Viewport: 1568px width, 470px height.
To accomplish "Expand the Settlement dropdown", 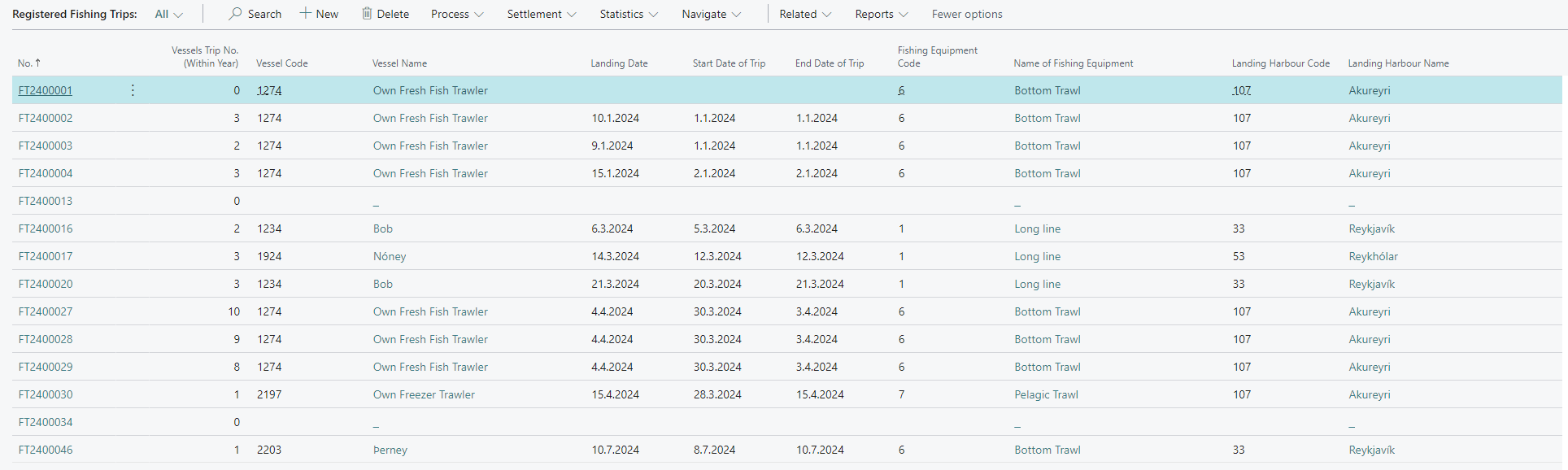I will pyautogui.click(x=541, y=14).
